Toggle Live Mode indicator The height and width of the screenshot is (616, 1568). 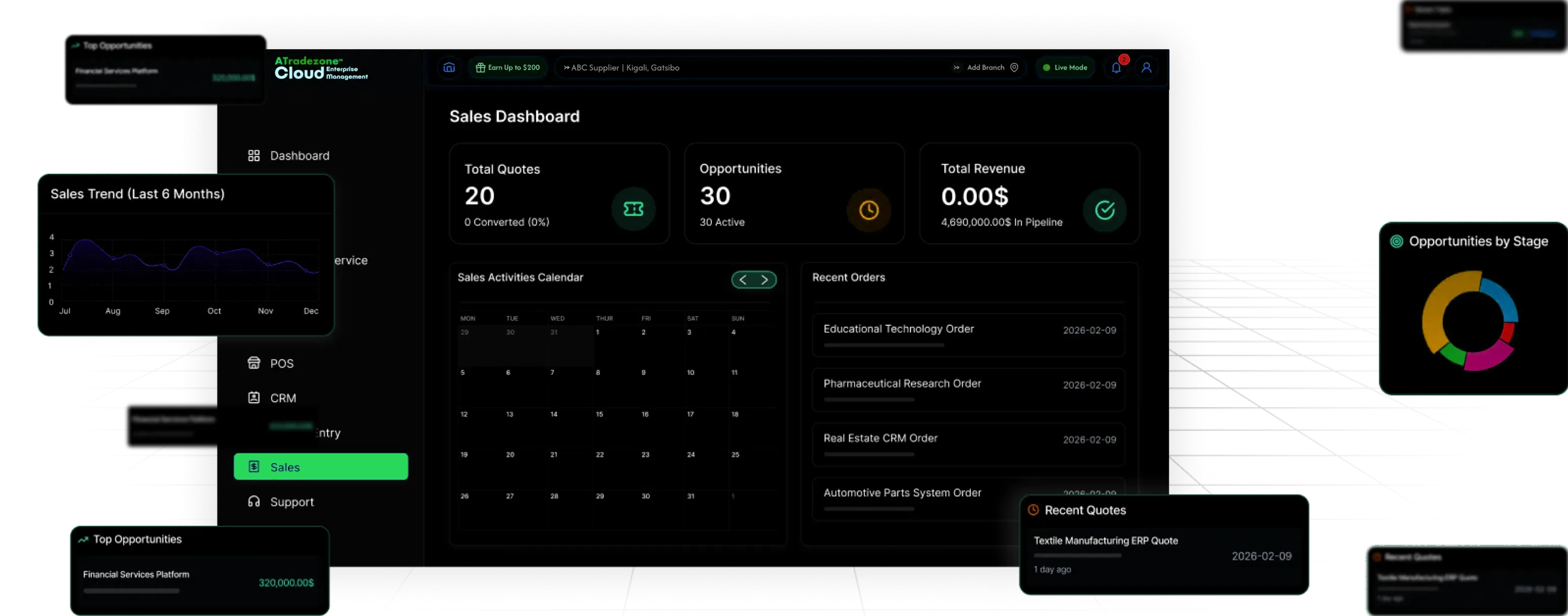[x=1065, y=67]
